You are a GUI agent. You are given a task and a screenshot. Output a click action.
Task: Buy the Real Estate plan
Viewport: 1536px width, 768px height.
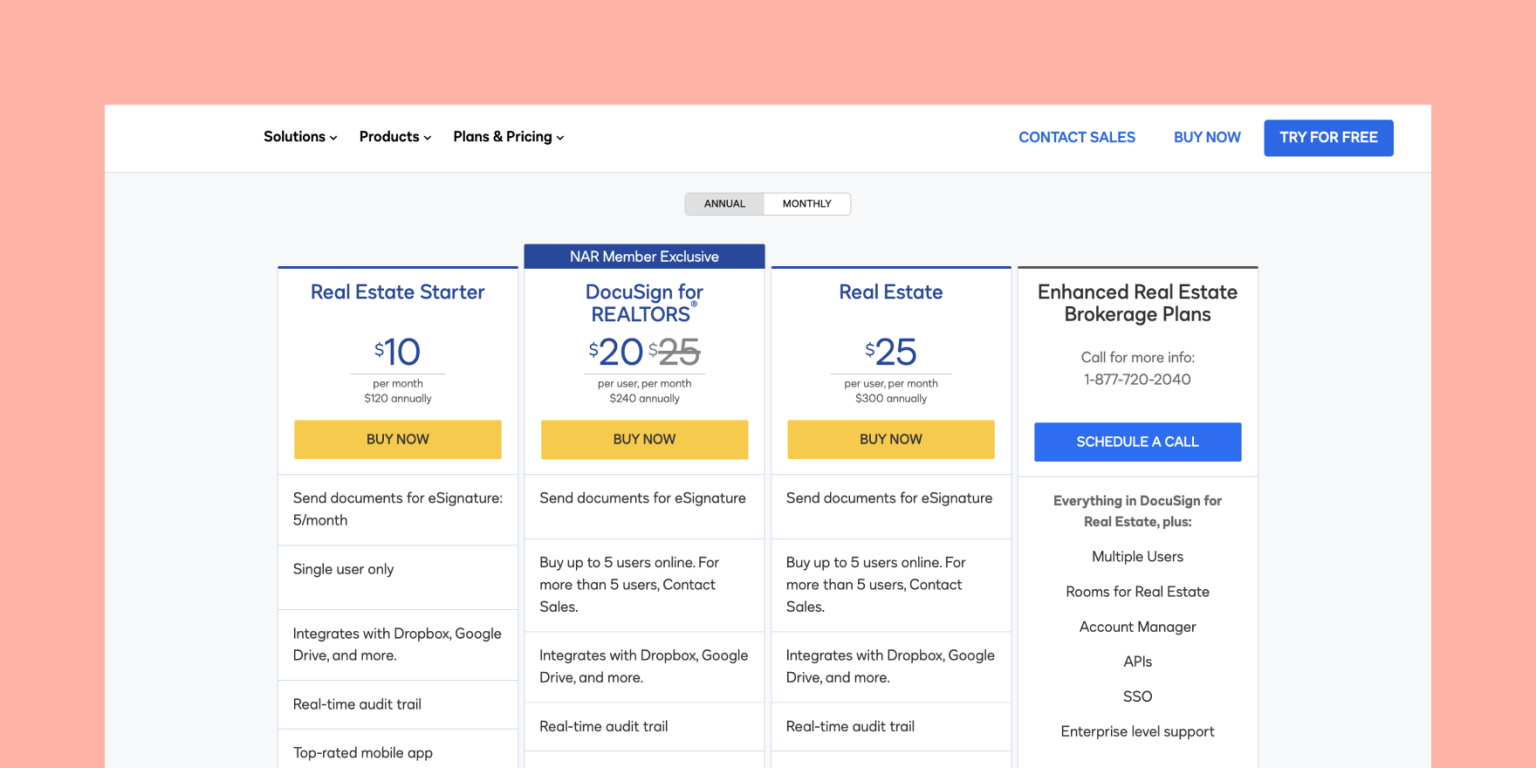point(890,439)
